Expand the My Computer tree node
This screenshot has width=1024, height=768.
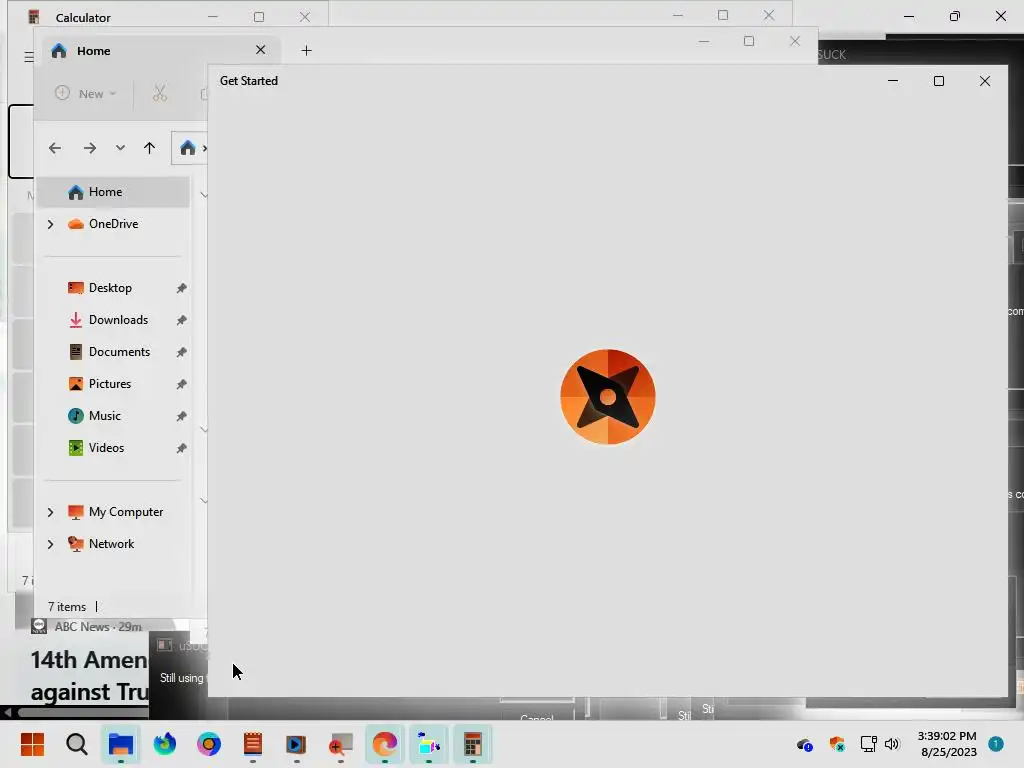coord(50,512)
